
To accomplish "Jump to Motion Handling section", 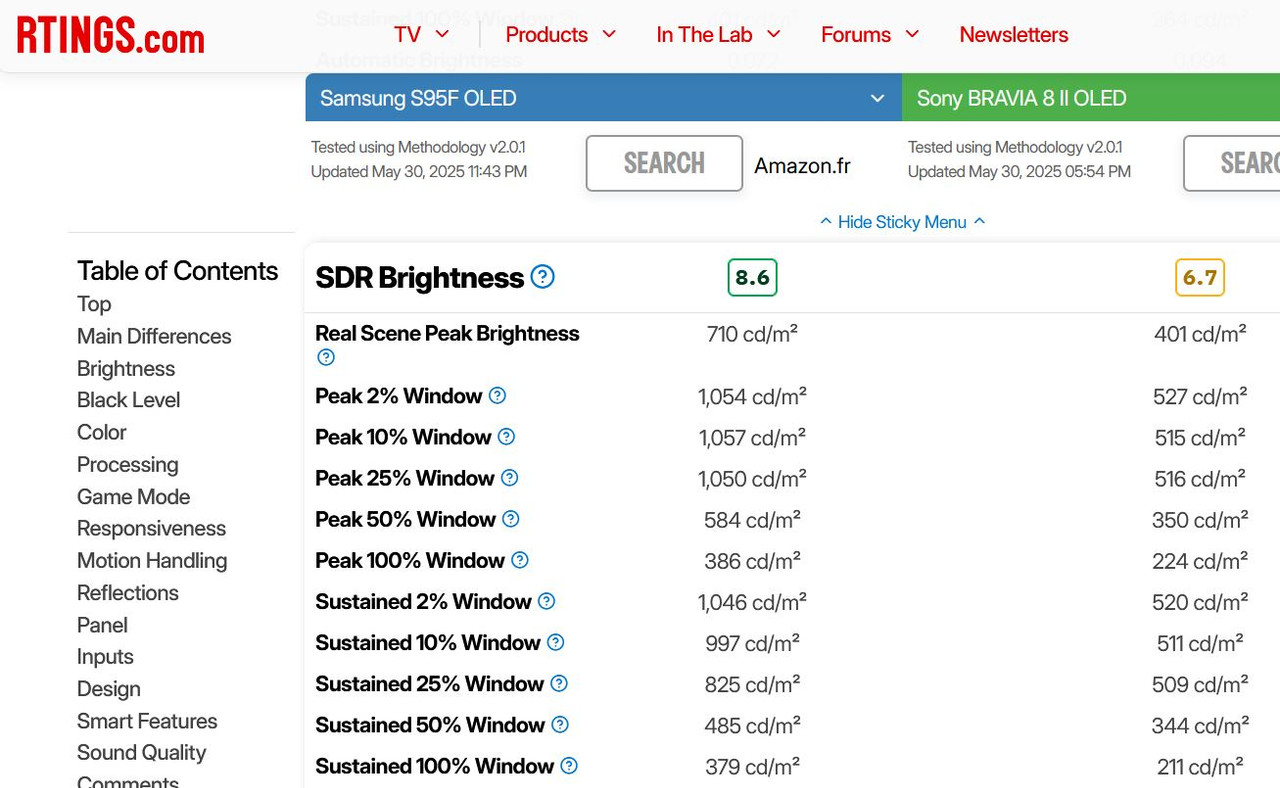I will [152, 560].
